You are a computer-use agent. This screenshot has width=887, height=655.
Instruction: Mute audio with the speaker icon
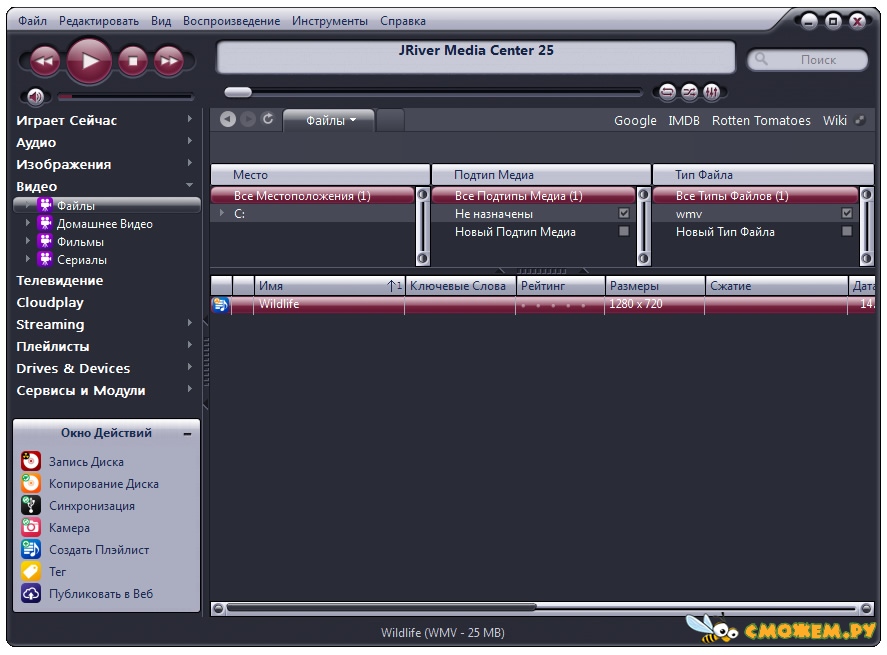[x=36, y=96]
